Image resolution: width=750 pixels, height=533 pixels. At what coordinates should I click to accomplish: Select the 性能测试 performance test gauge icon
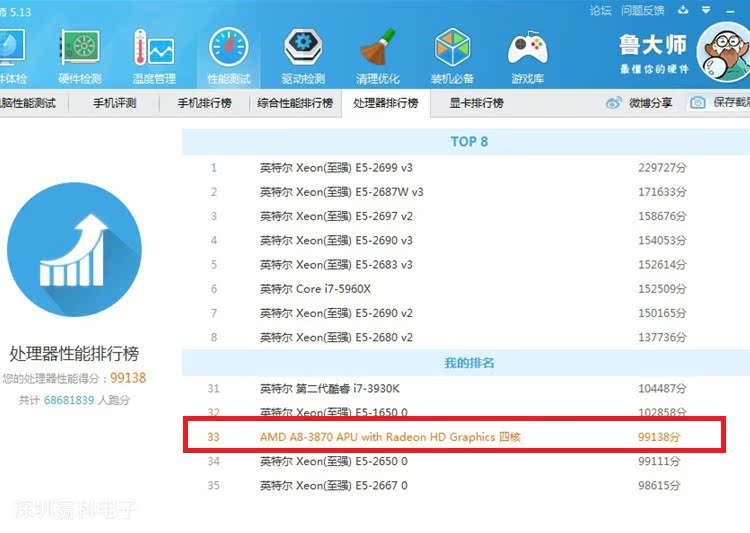coord(229,48)
